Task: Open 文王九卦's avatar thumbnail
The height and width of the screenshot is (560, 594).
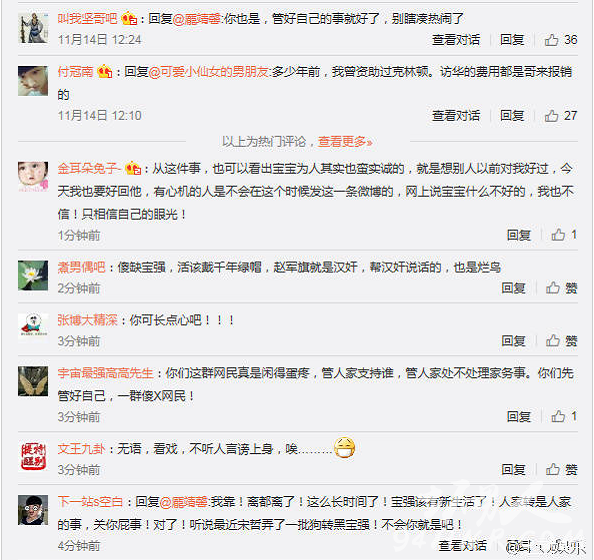Action: (x=33, y=457)
